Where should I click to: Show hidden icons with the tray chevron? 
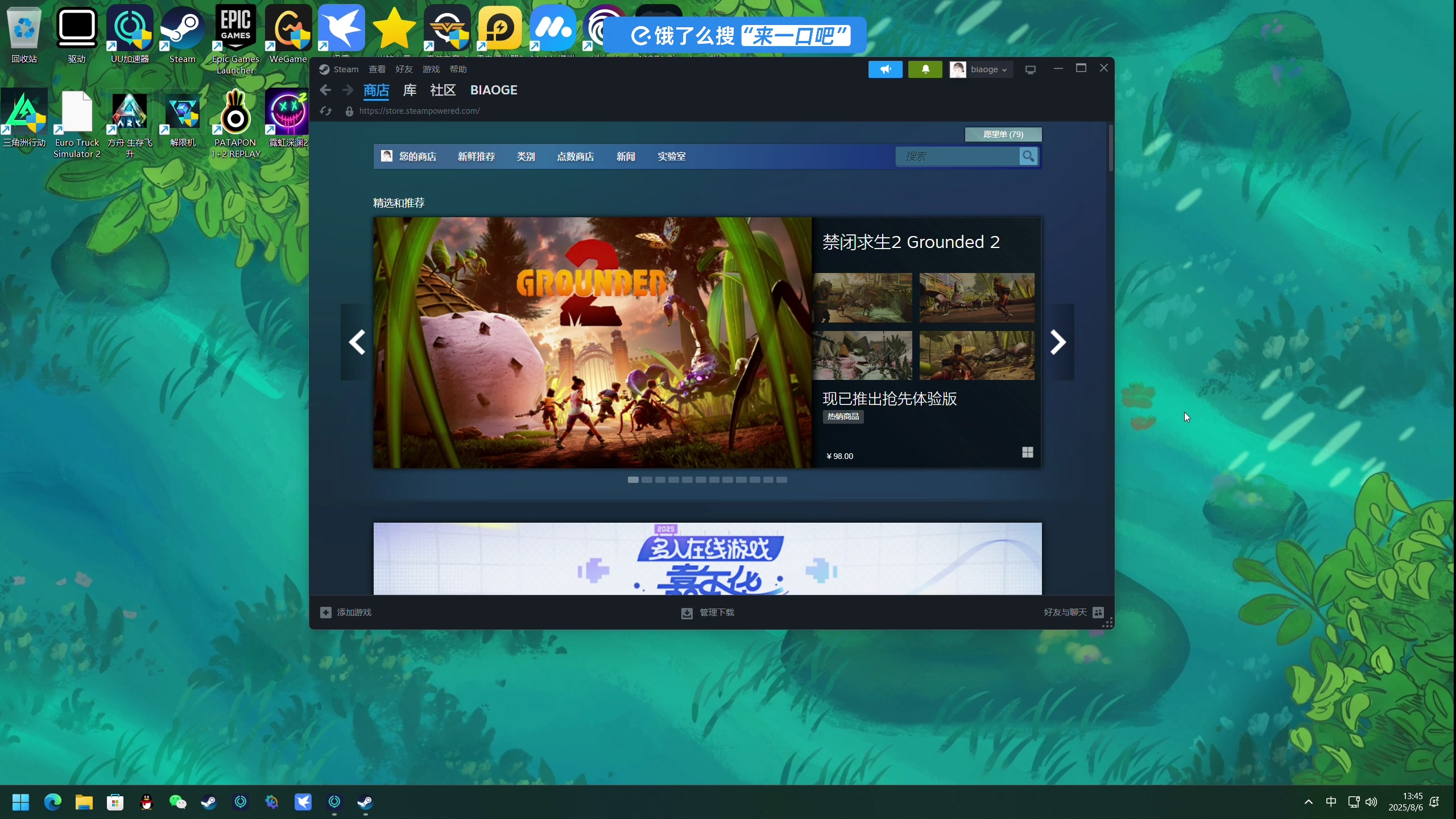point(1309,802)
